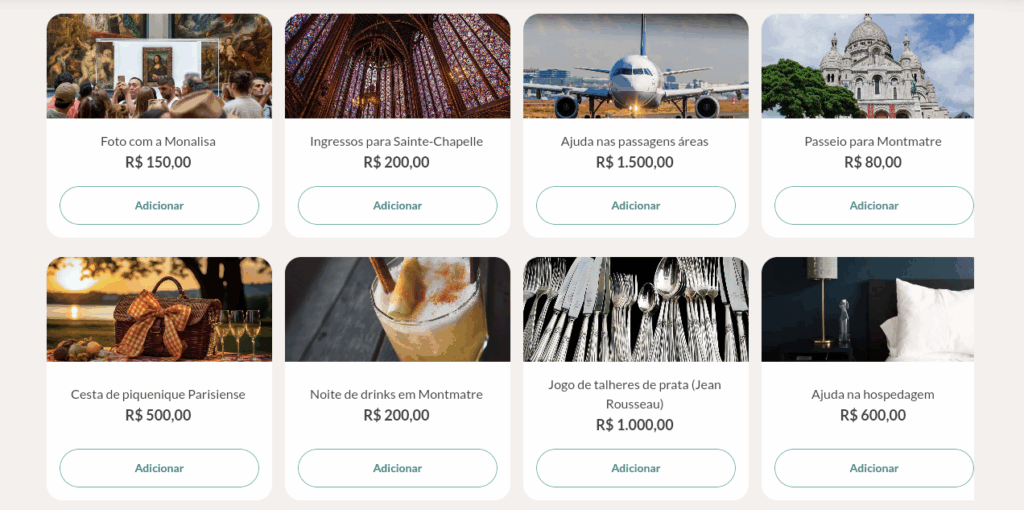The image size is (1024, 510).
Task: Open the Sacré-Cœur basilica image
Action: (x=867, y=66)
